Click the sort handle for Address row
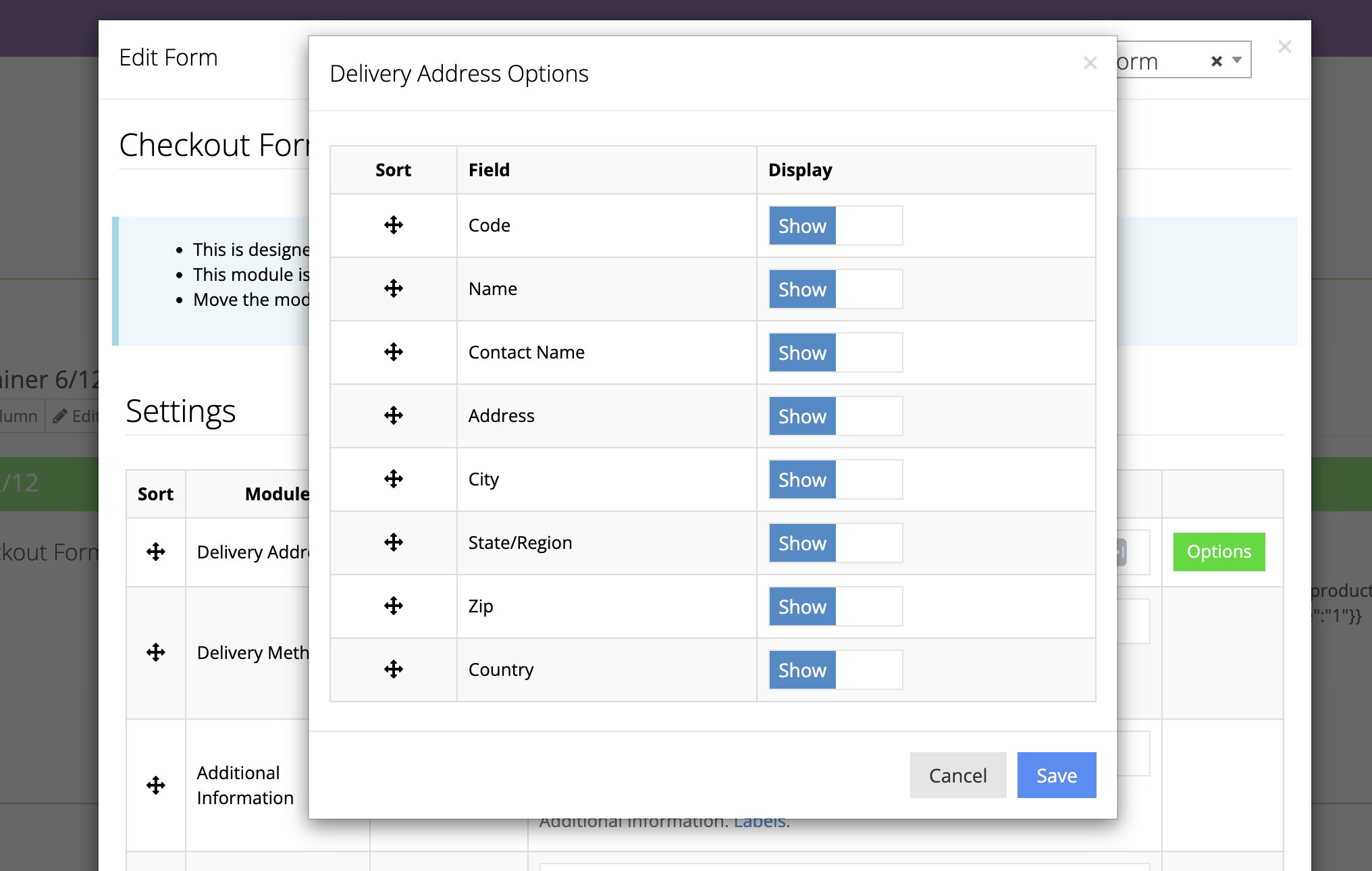The image size is (1372, 871). [394, 416]
